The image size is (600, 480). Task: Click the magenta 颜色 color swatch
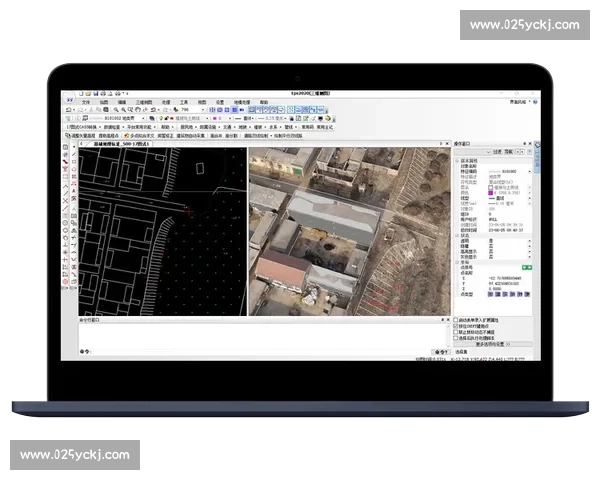click(x=491, y=191)
